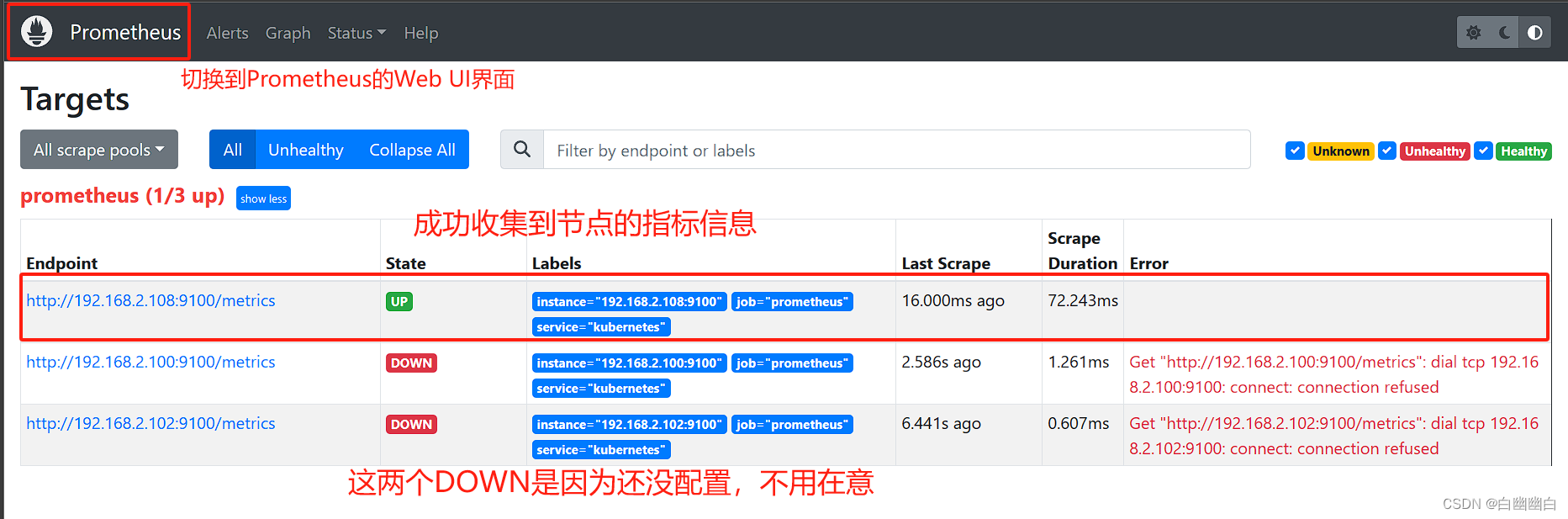This screenshot has height=519, width=1568.
Task: Click service="kubernetes" label in the 192.168.2.102 row
Action: (x=601, y=449)
